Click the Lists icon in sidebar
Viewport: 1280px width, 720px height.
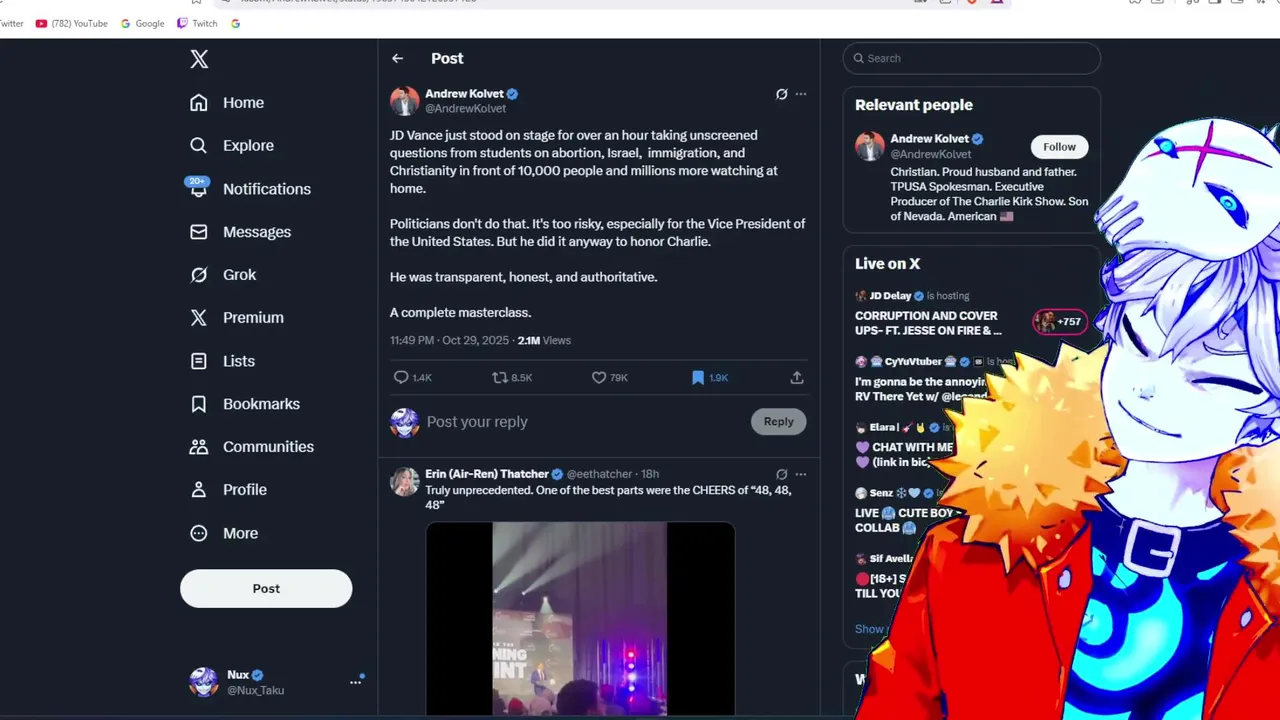pos(199,361)
